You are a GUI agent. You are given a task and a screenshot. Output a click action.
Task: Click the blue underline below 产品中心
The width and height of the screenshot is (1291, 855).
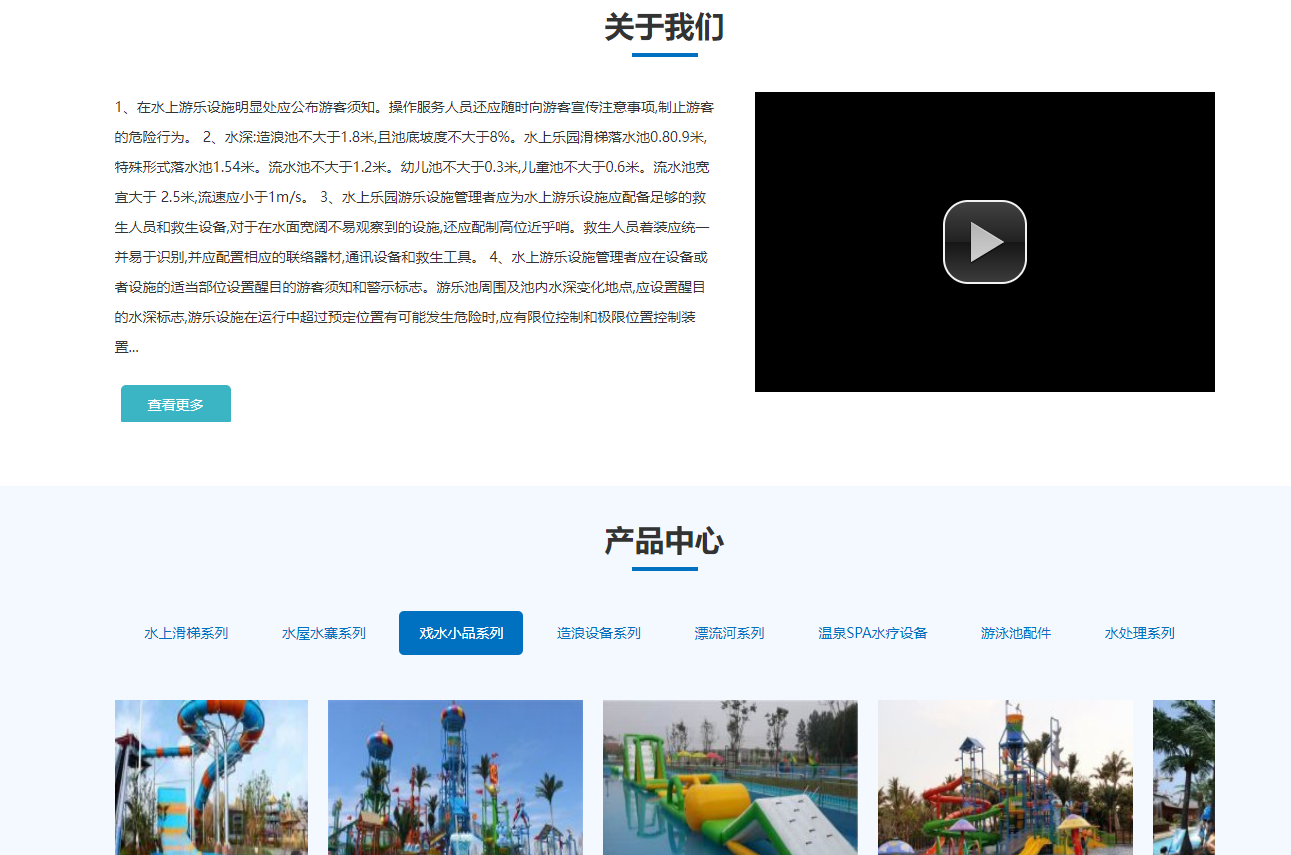tap(664, 569)
